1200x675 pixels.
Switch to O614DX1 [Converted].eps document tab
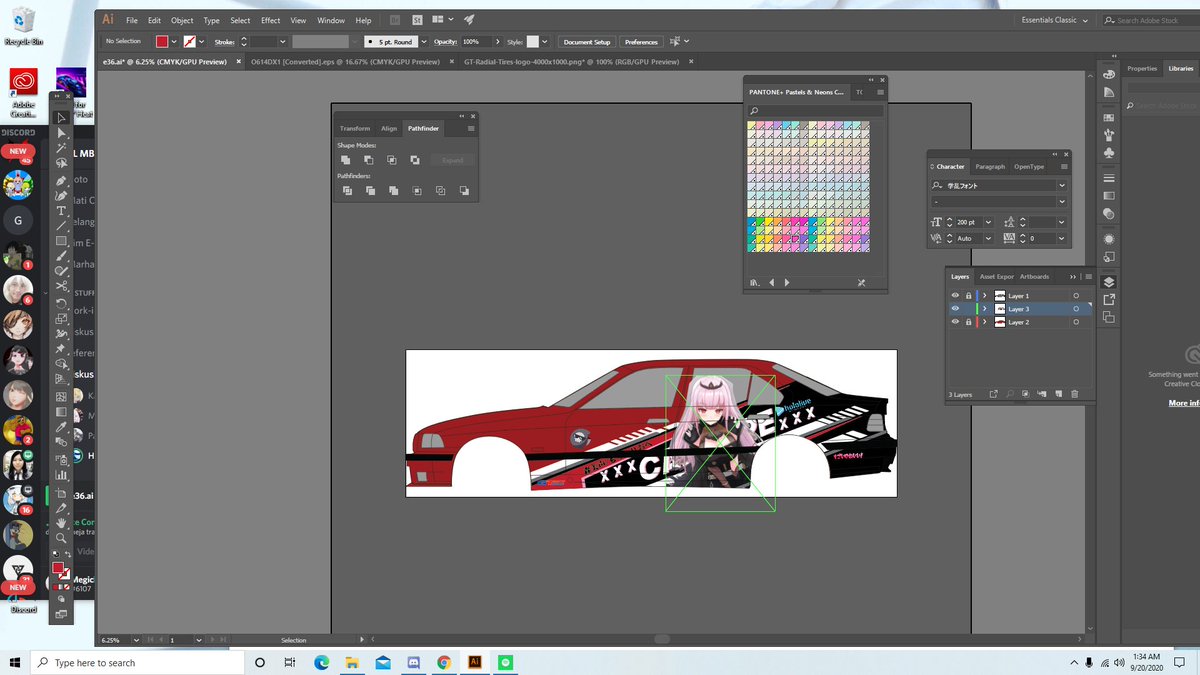pyautogui.click(x=345, y=61)
